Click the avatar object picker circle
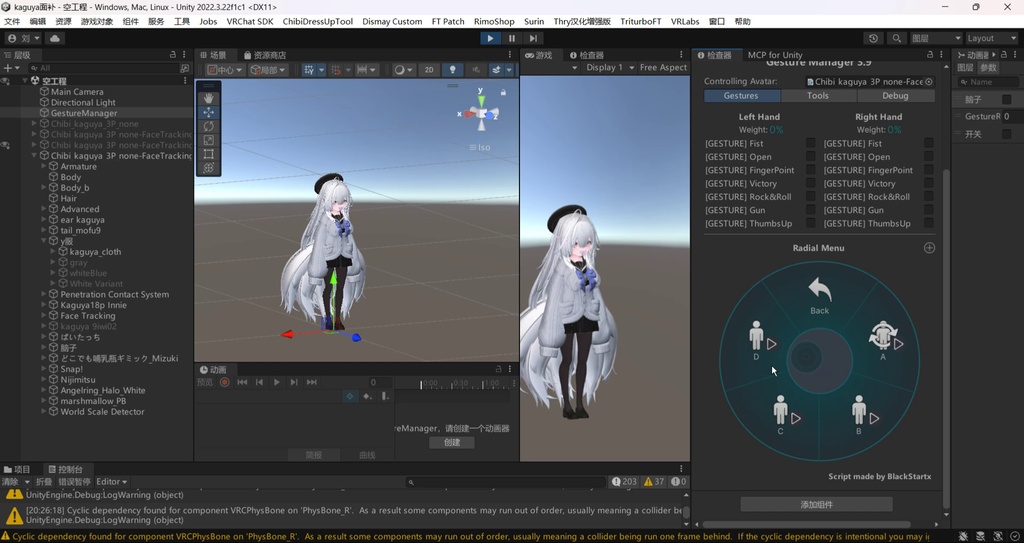 [x=929, y=82]
